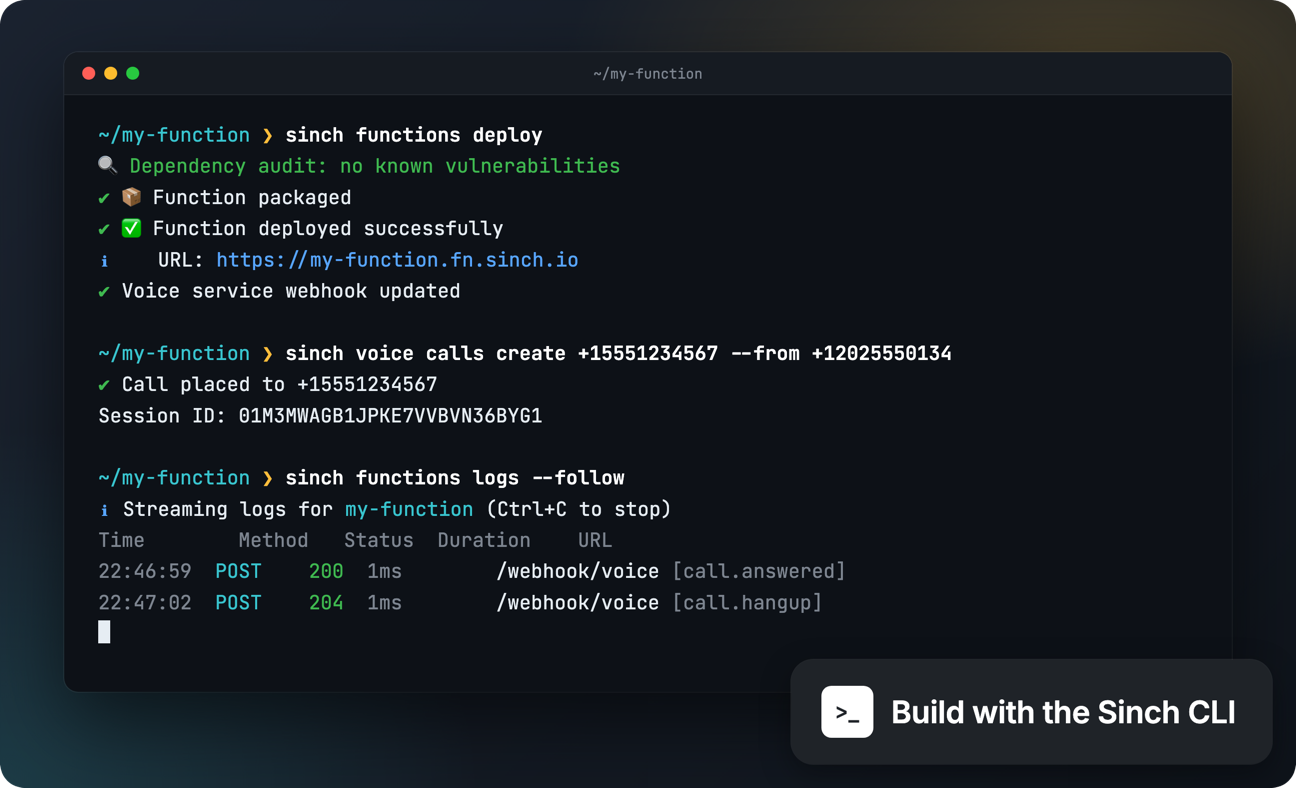Click the [call.hangup] event tag
The height and width of the screenshot is (788, 1296).
coord(747,603)
